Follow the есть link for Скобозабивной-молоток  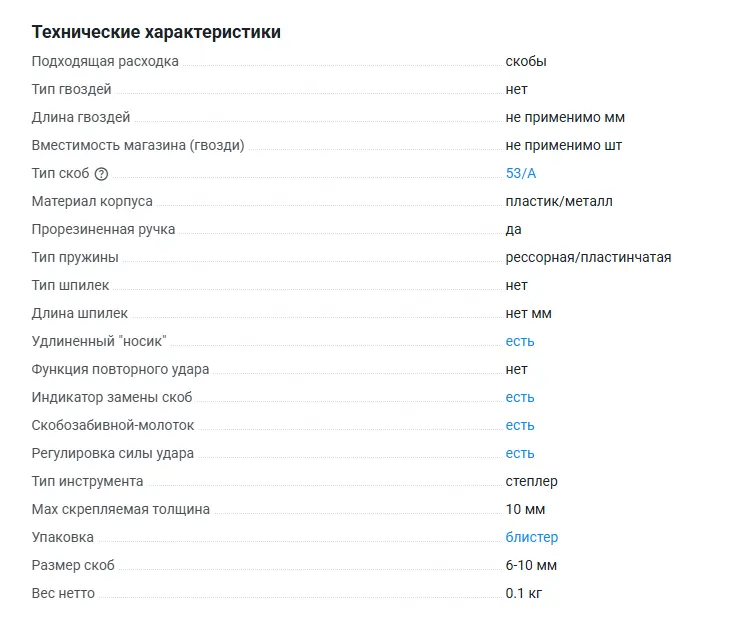click(520, 425)
